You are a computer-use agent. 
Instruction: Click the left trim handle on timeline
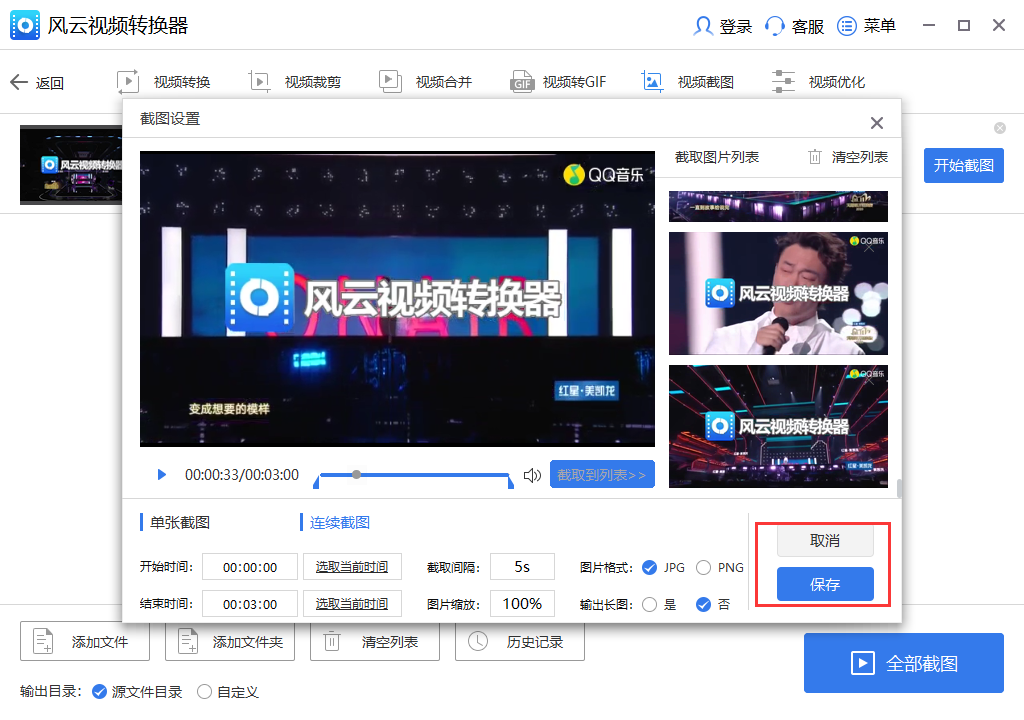316,482
